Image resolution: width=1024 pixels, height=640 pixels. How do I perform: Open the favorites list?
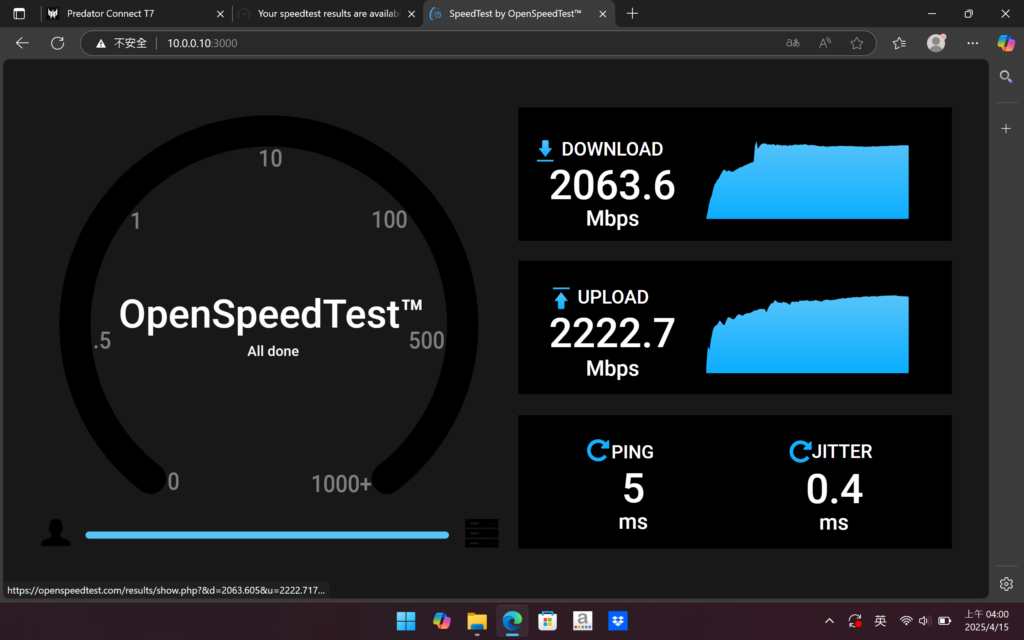point(899,43)
